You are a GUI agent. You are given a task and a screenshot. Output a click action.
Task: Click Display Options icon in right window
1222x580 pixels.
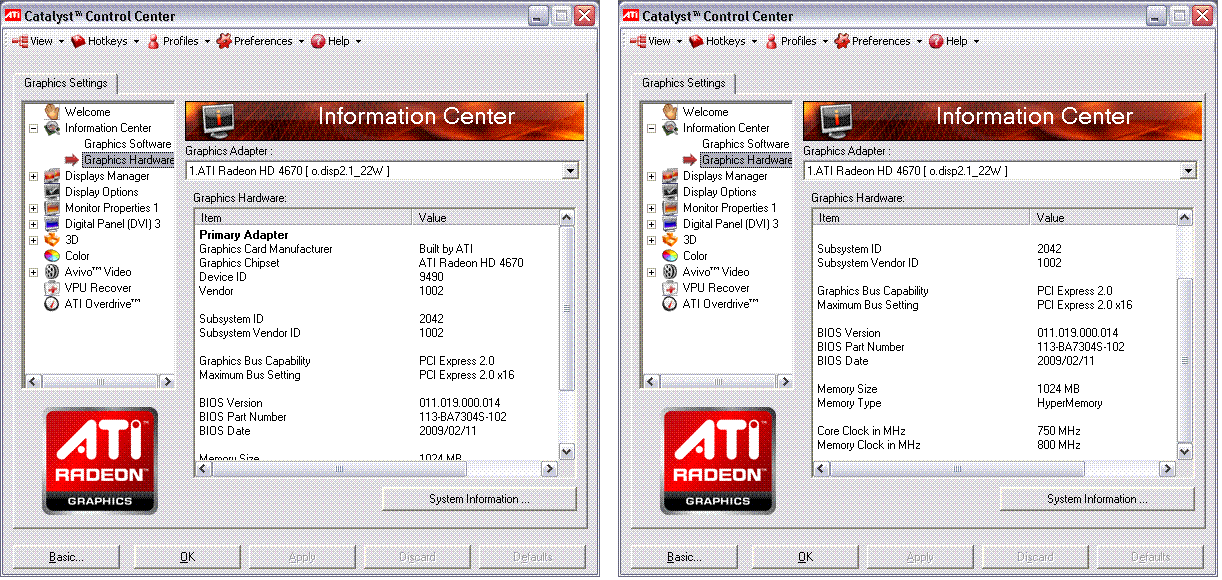coord(670,192)
